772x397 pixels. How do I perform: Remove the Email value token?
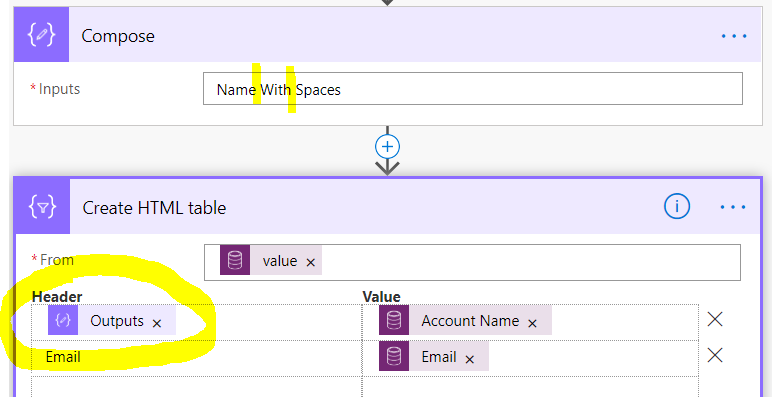(x=470, y=359)
